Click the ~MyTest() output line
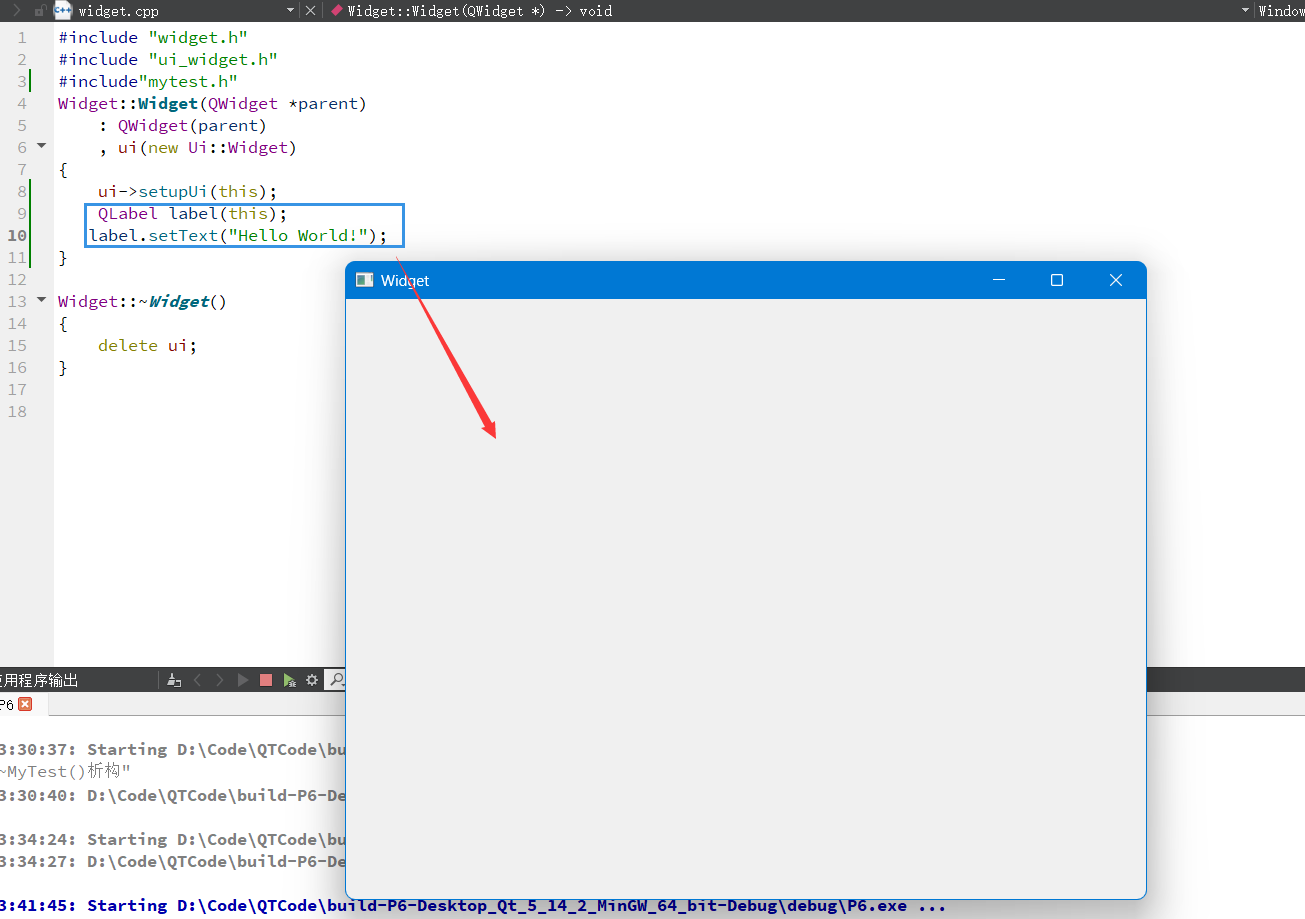The width and height of the screenshot is (1305, 919). click(x=65, y=772)
